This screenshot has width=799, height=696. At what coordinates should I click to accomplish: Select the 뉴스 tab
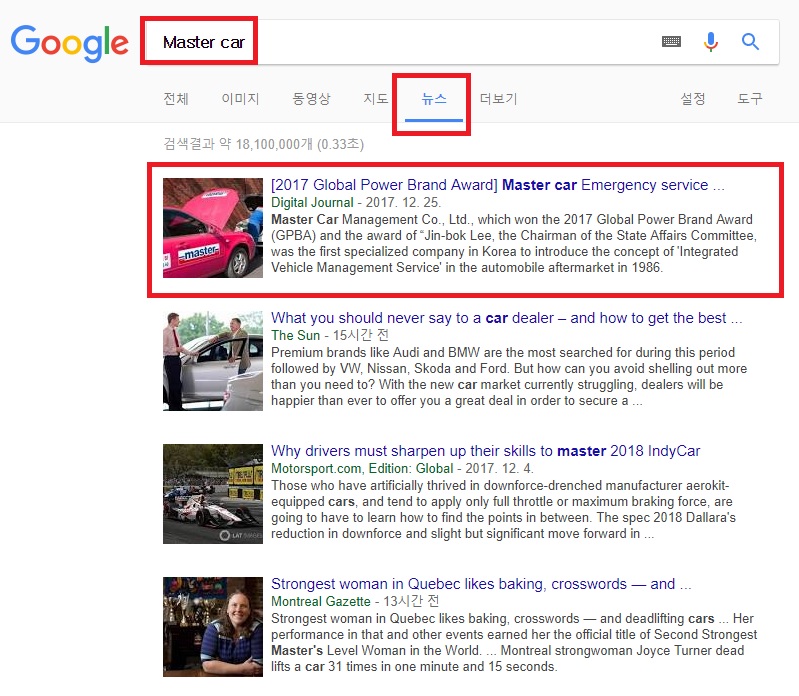pos(434,99)
